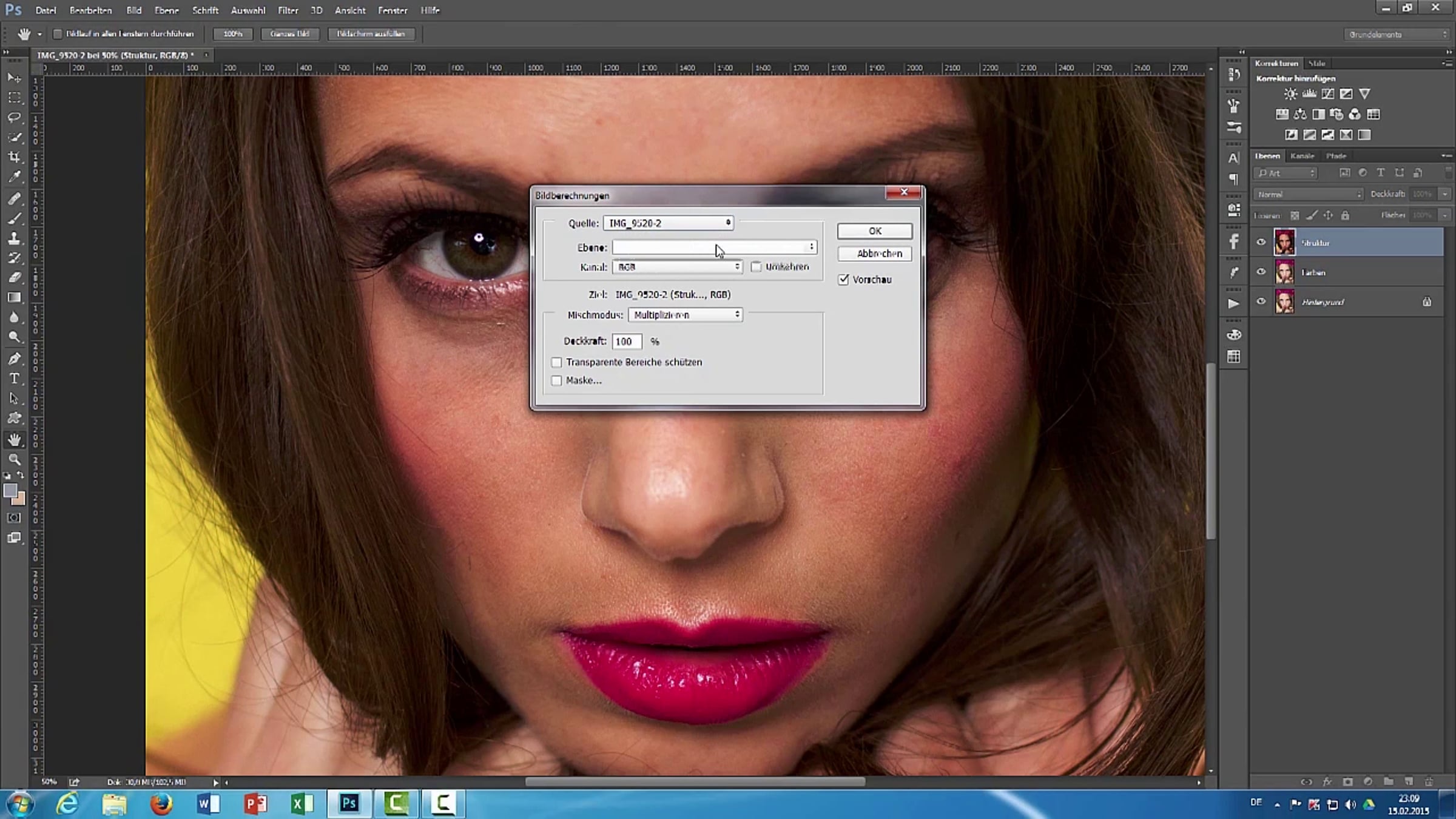Open Photoshop from the Windows taskbar
This screenshot has height=819, width=1456.
pos(349,803)
